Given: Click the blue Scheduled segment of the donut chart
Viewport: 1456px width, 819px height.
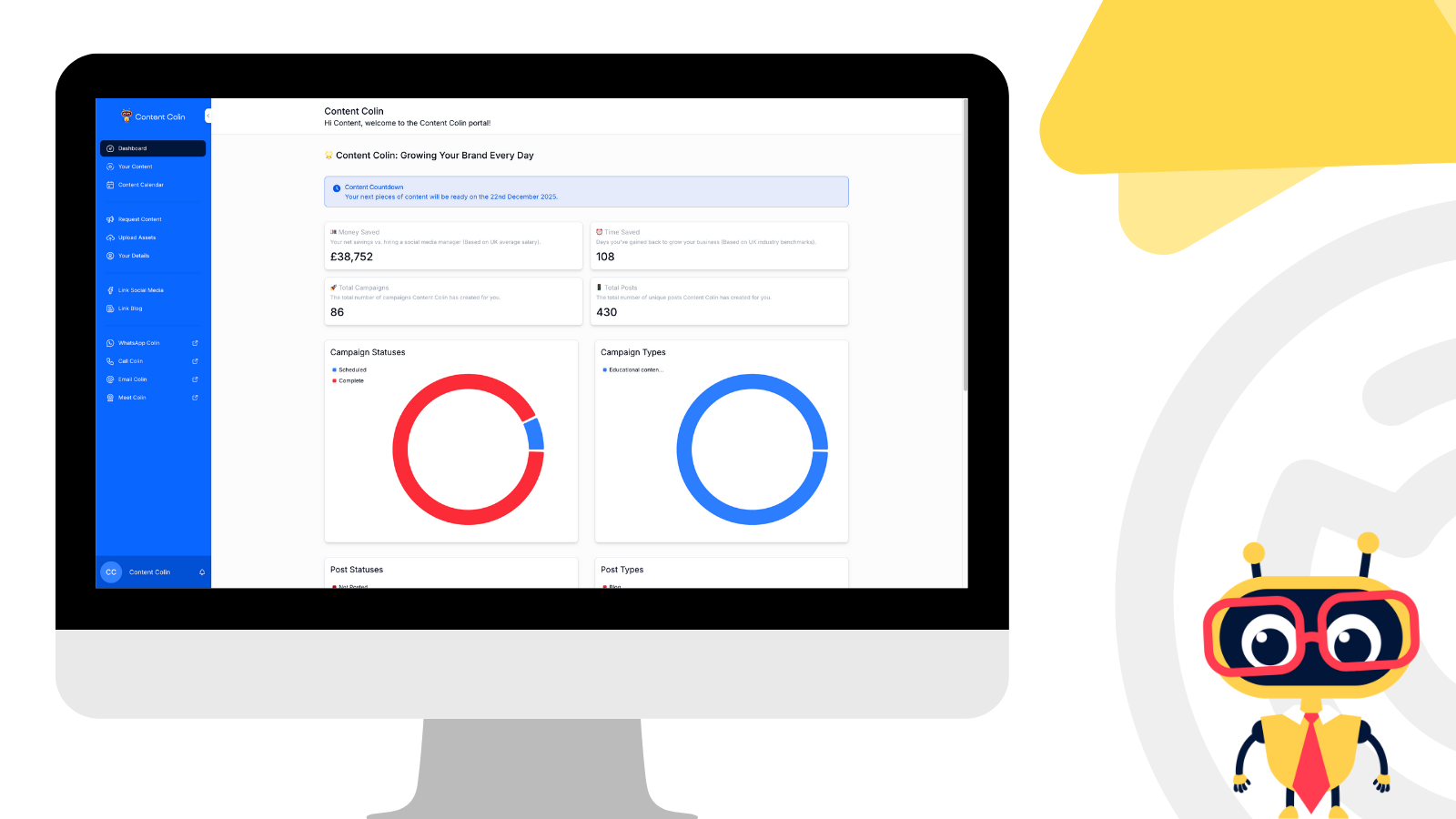Looking at the screenshot, I should pos(535,434).
